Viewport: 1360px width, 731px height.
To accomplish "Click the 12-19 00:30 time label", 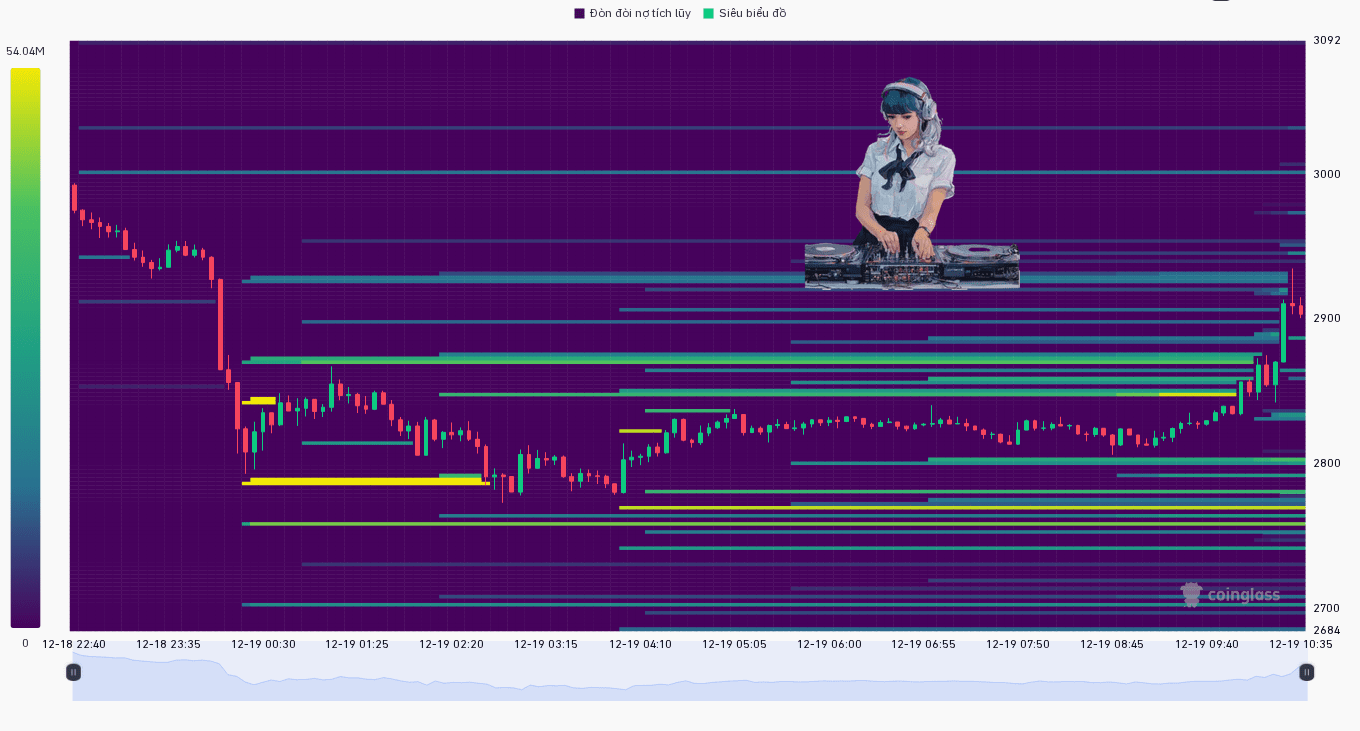I will (263, 644).
